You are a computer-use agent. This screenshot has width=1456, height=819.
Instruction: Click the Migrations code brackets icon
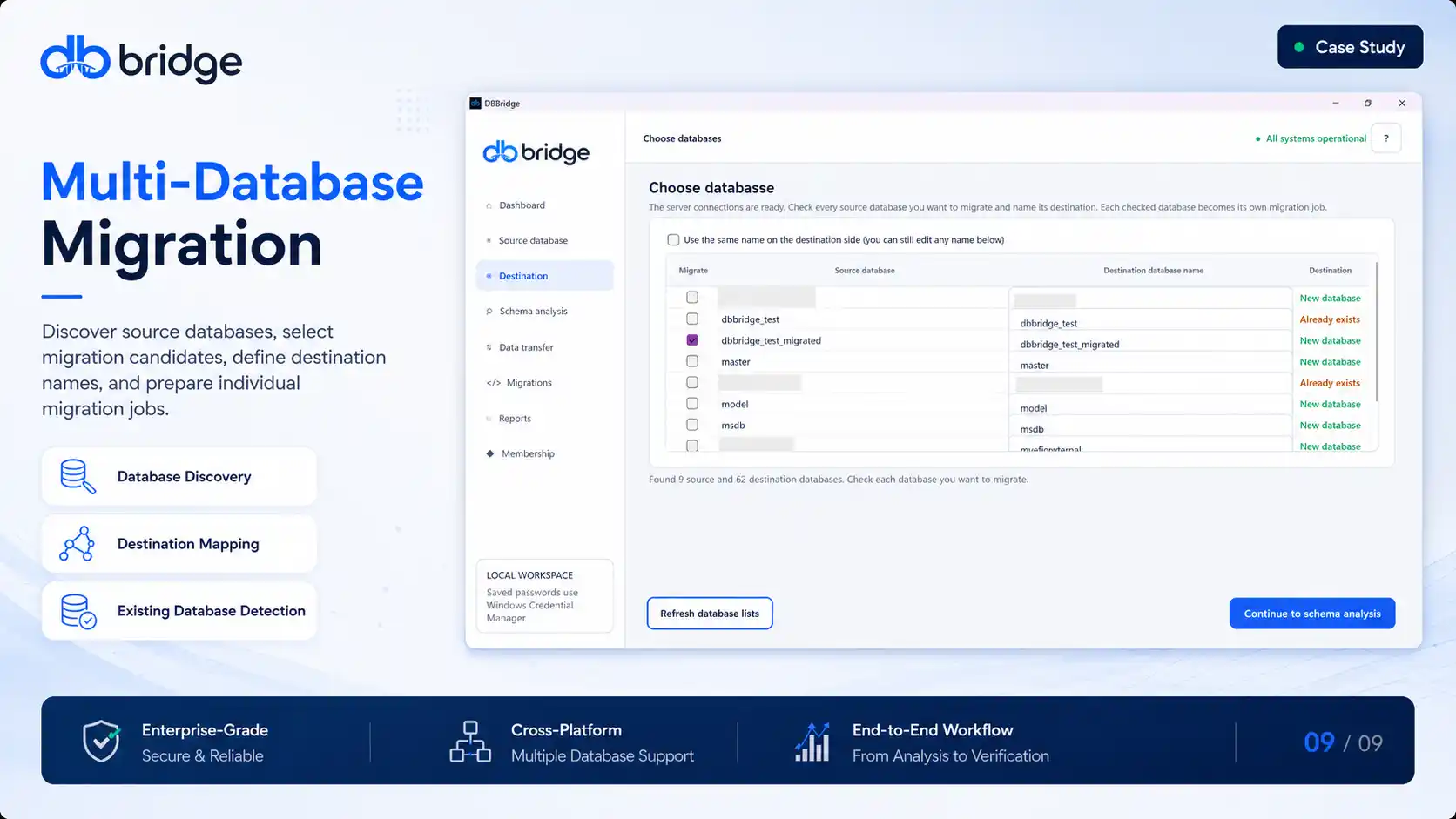point(493,383)
